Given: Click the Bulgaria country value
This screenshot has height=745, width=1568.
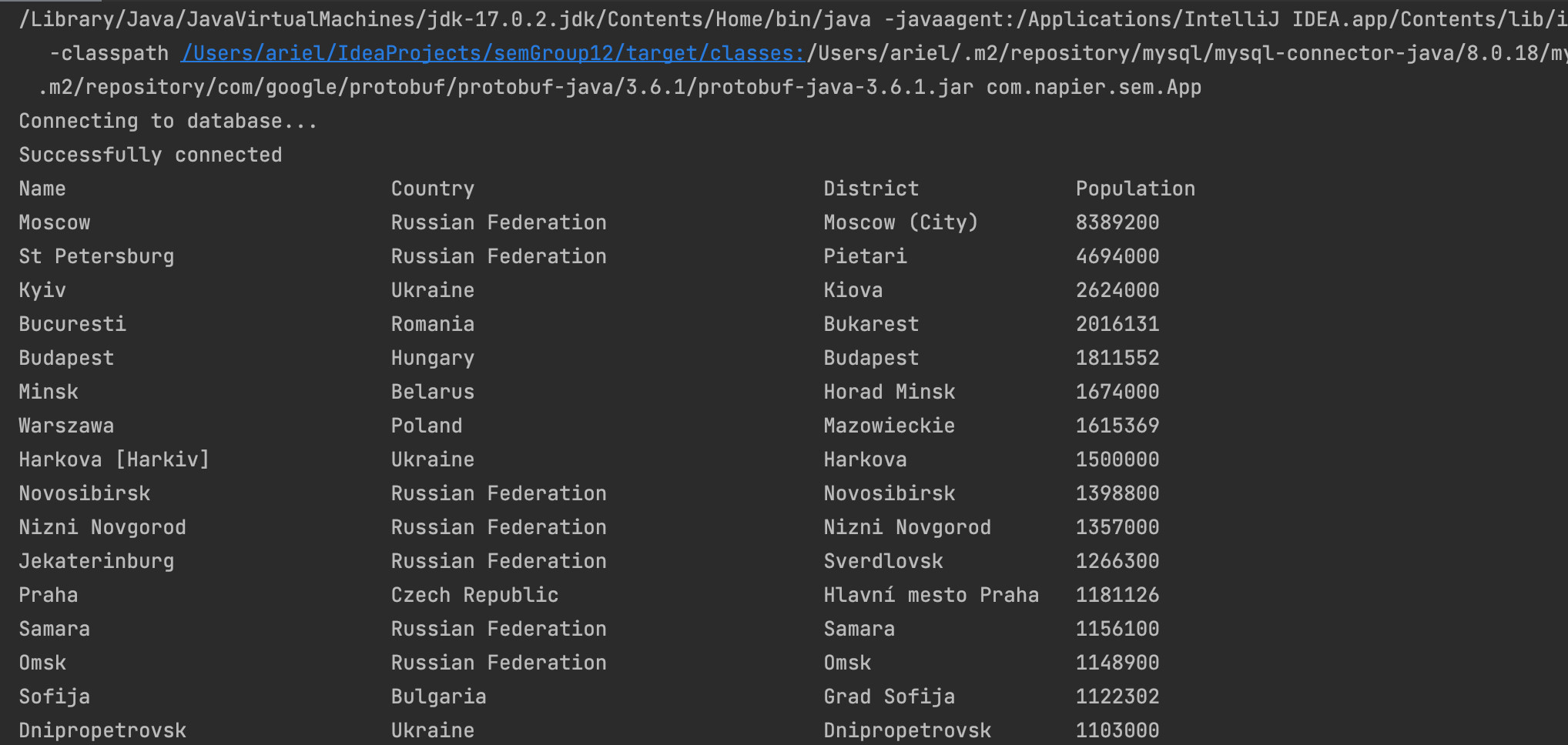Looking at the screenshot, I should click(x=439, y=697).
